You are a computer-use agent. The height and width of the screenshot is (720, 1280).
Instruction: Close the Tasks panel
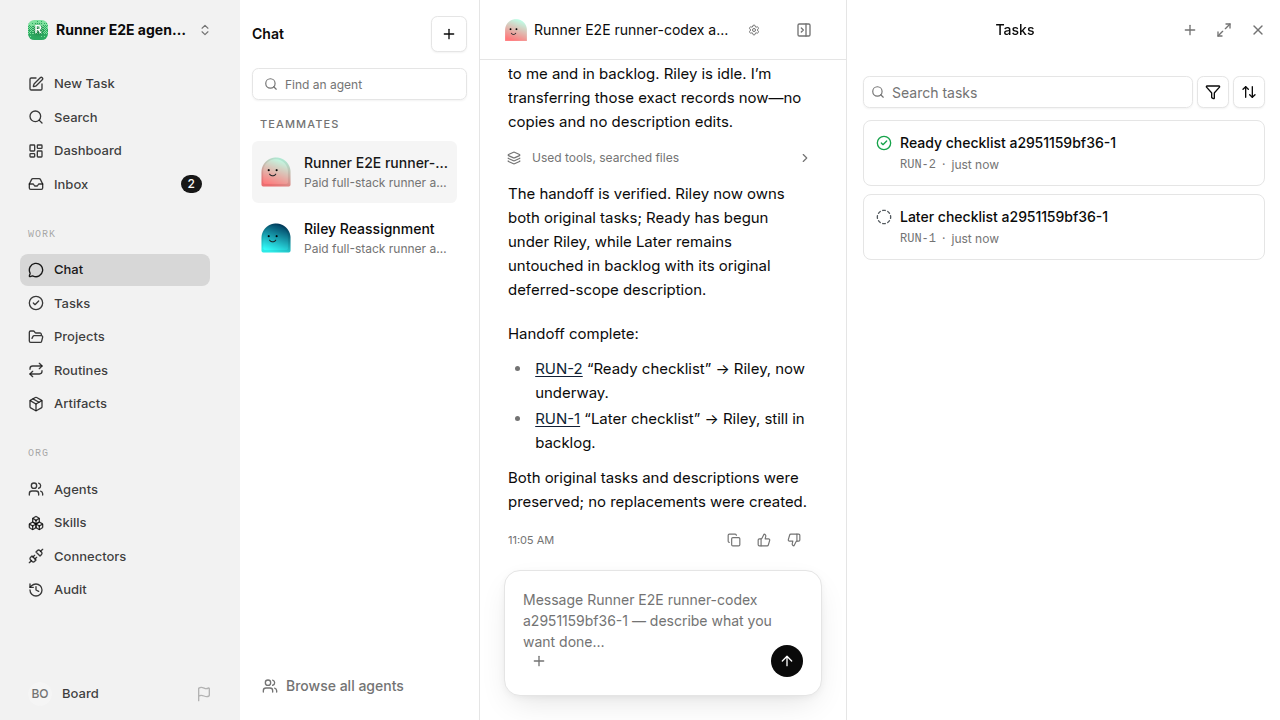click(x=1258, y=30)
